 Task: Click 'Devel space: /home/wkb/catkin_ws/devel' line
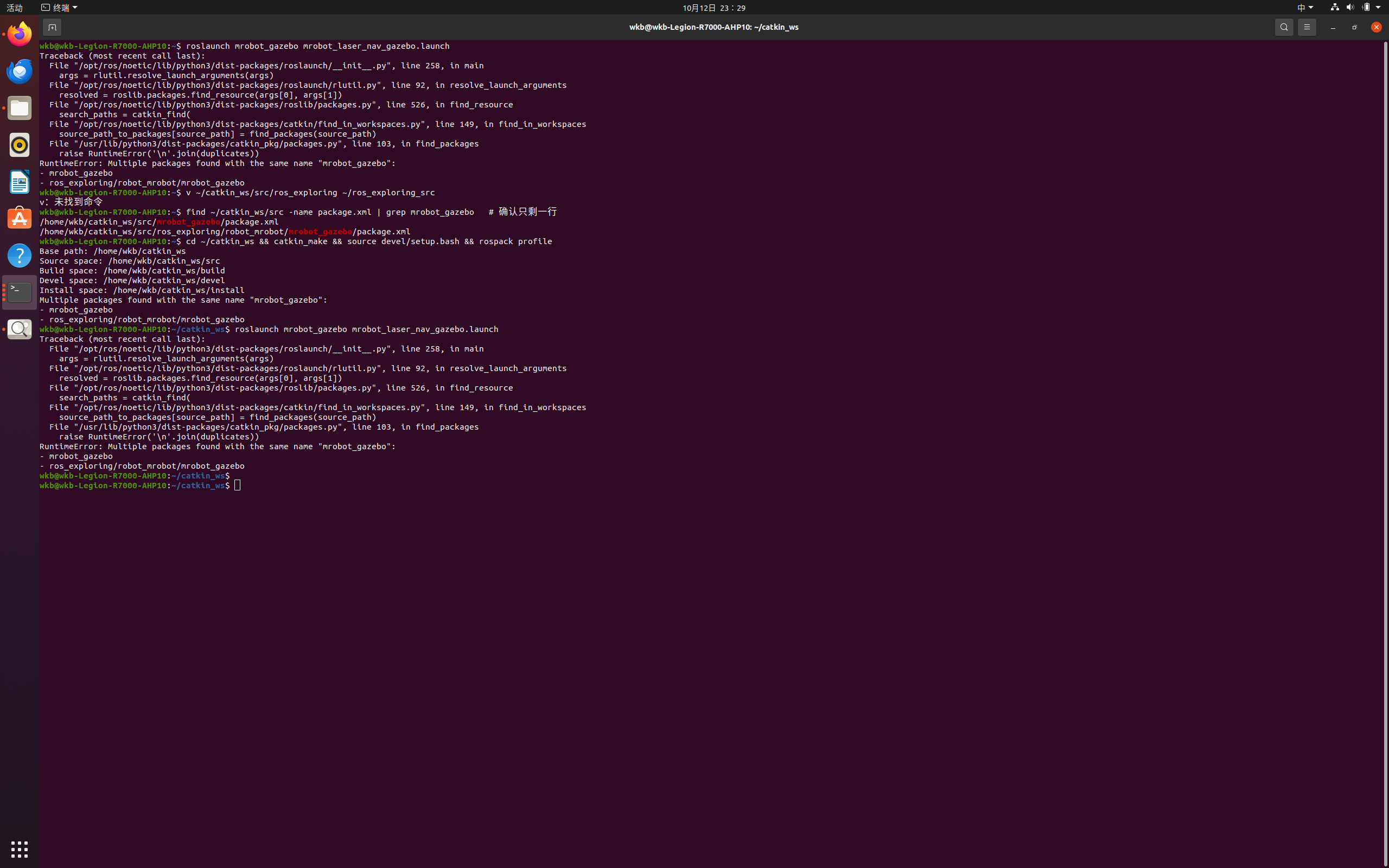[132, 280]
